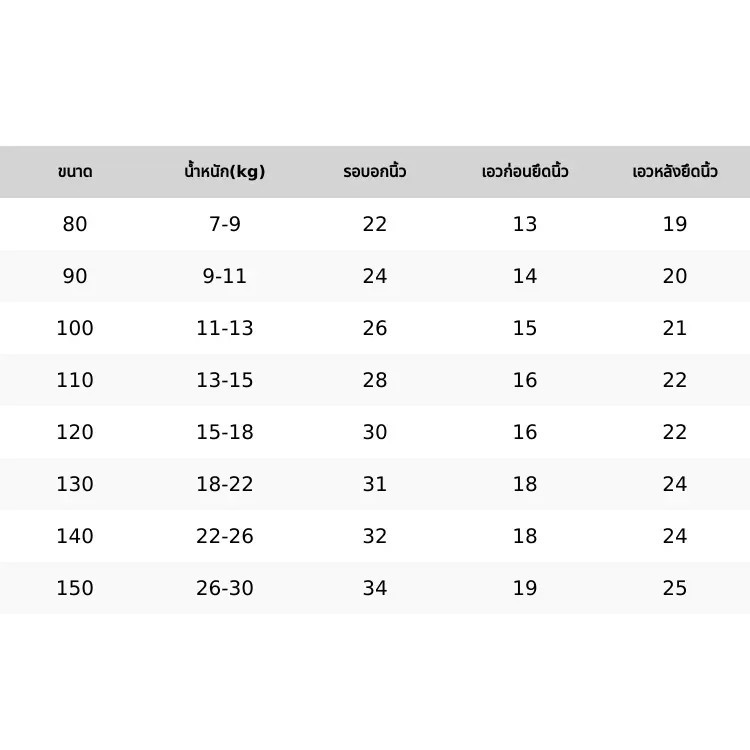Viewport: 750px width, 750px height.
Task: Click chest value 26 cell
Action: pyautogui.click(x=375, y=328)
